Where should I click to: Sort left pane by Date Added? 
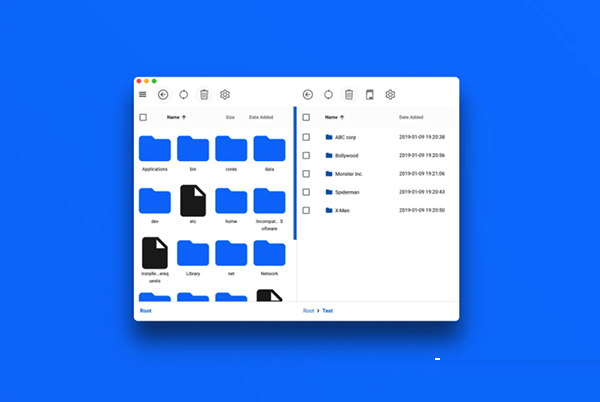[x=261, y=117]
